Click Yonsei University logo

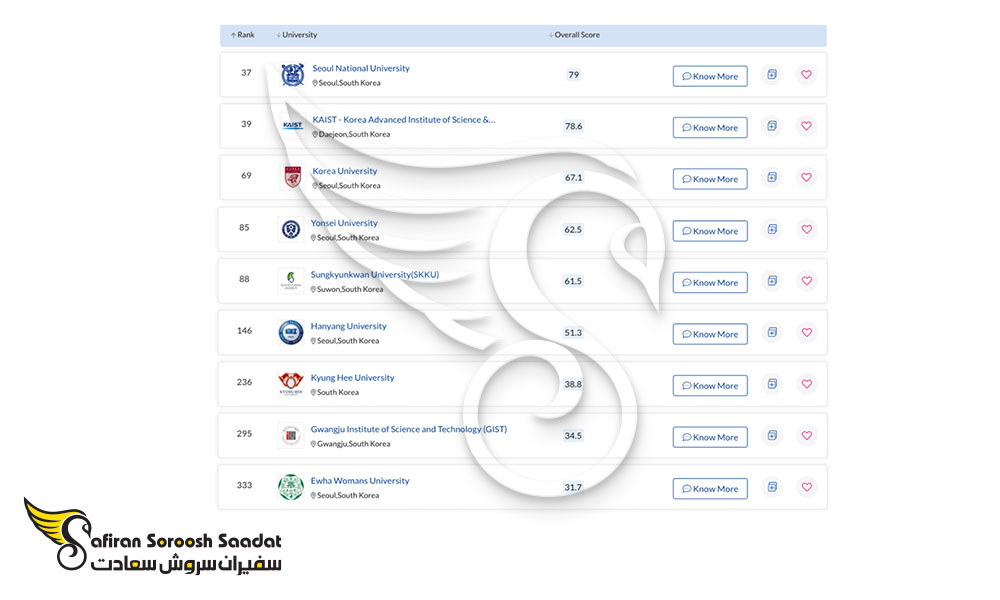[x=291, y=229]
